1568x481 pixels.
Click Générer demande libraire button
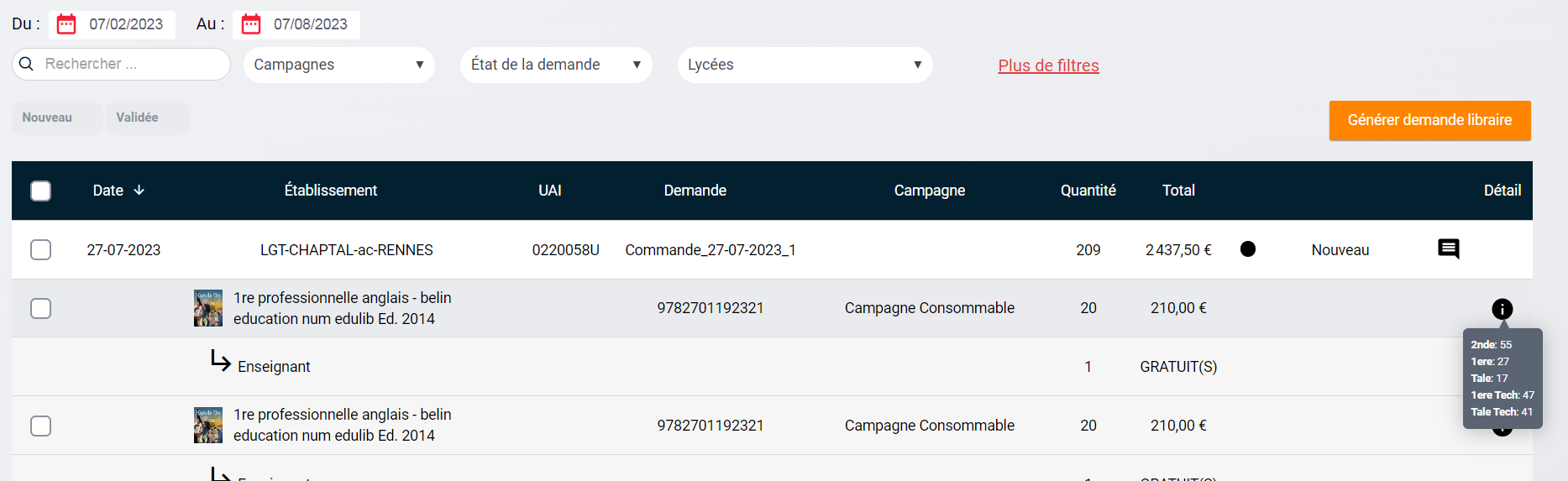pos(1429,120)
